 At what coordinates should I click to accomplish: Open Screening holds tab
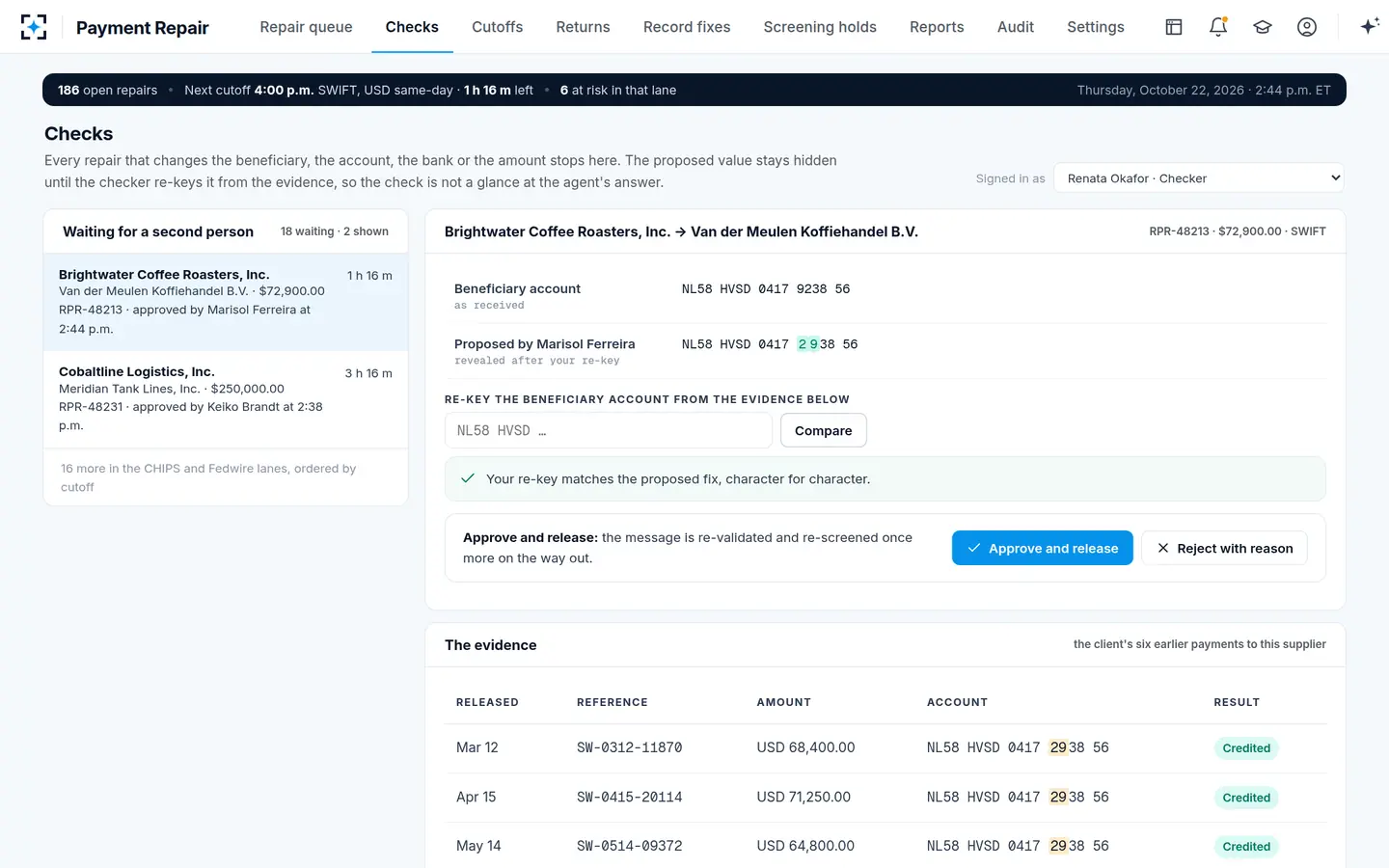tap(820, 27)
